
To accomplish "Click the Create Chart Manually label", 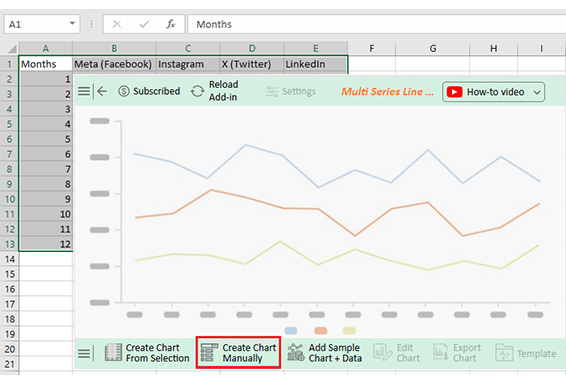I will click(249, 353).
